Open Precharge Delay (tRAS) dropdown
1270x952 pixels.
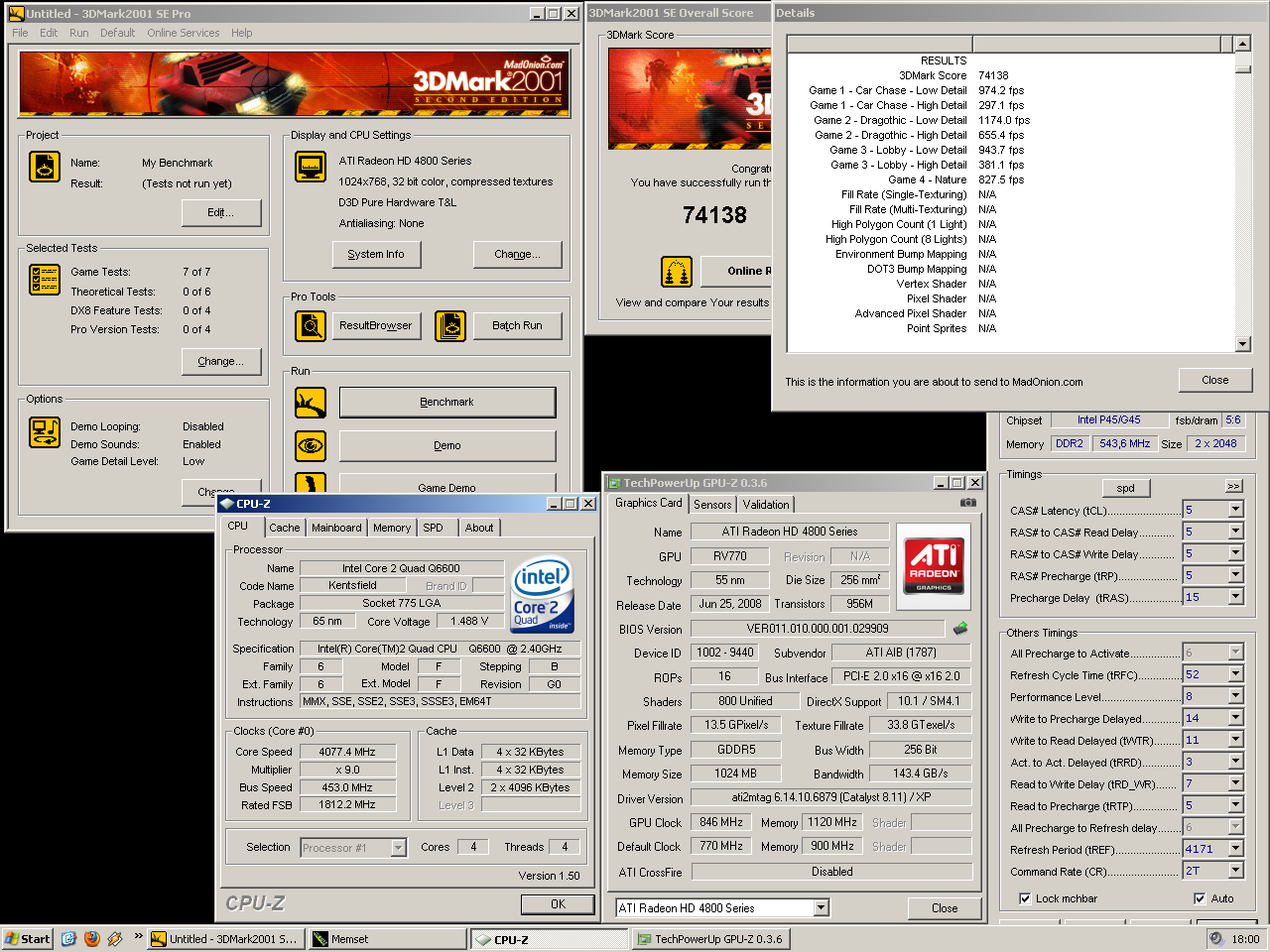[x=1236, y=597]
